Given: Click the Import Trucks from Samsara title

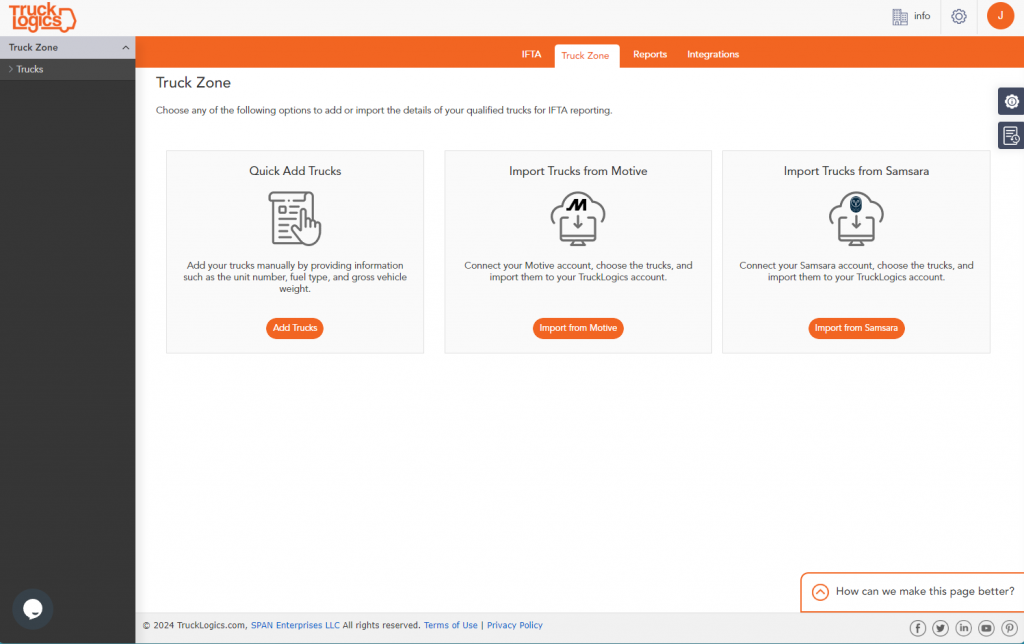Looking at the screenshot, I should 856,171.
